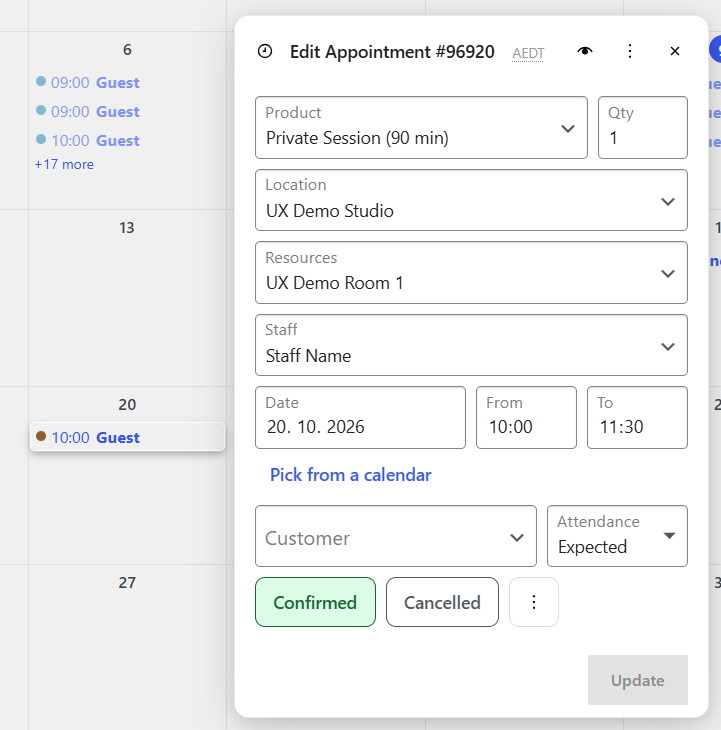Select the Cancelled status button
Image resolution: width=721 pixels, height=730 pixels.
pyautogui.click(x=442, y=602)
